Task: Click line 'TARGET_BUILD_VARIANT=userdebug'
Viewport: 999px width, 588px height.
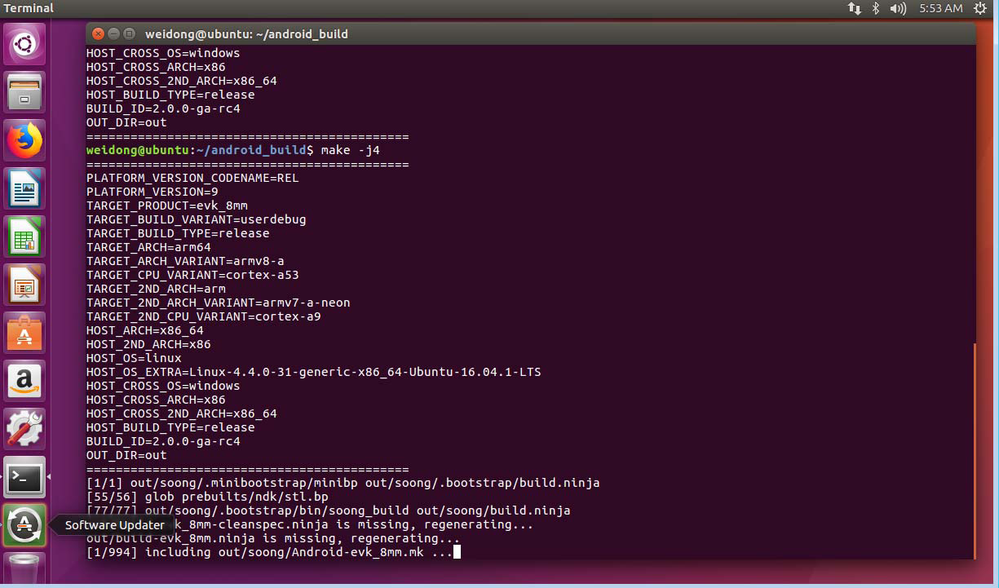Action: point(196,220)
